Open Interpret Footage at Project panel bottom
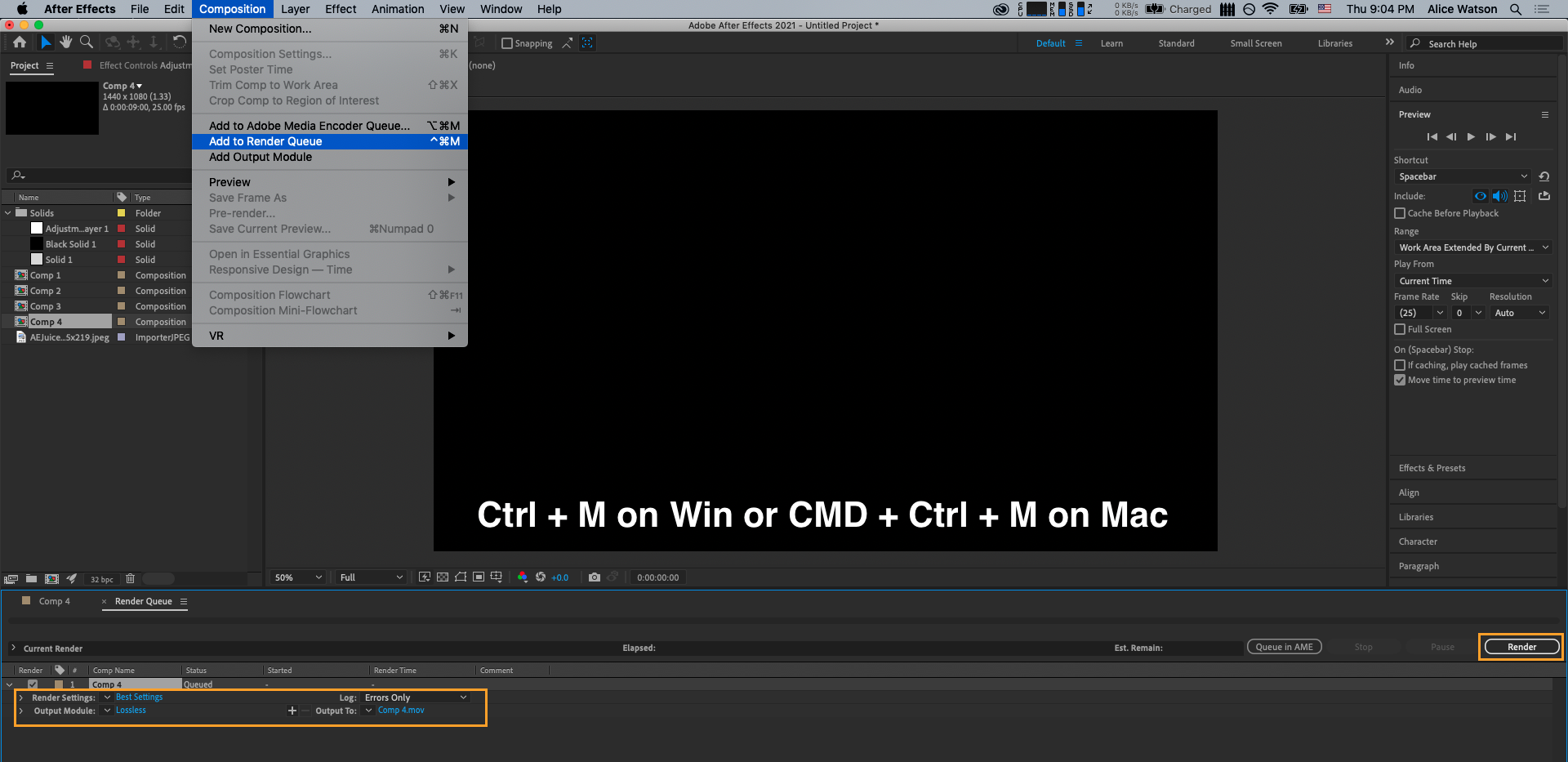The width and height of the screenshot is (1568, 762). point(11,578)
